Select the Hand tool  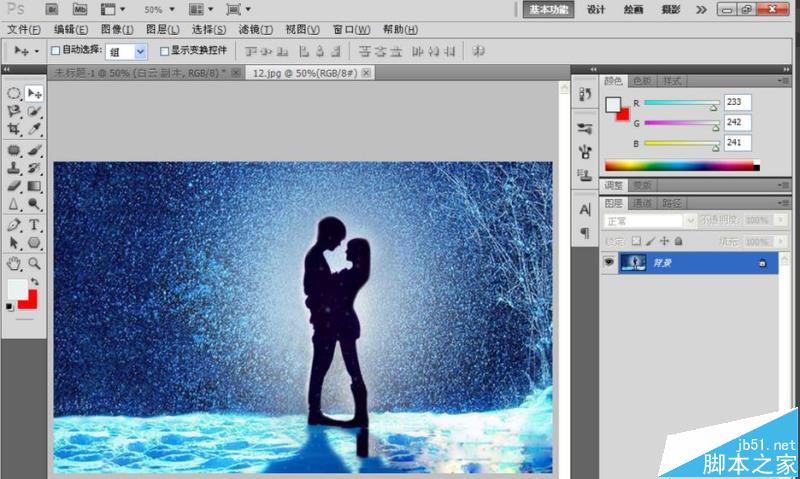[14, 263]
